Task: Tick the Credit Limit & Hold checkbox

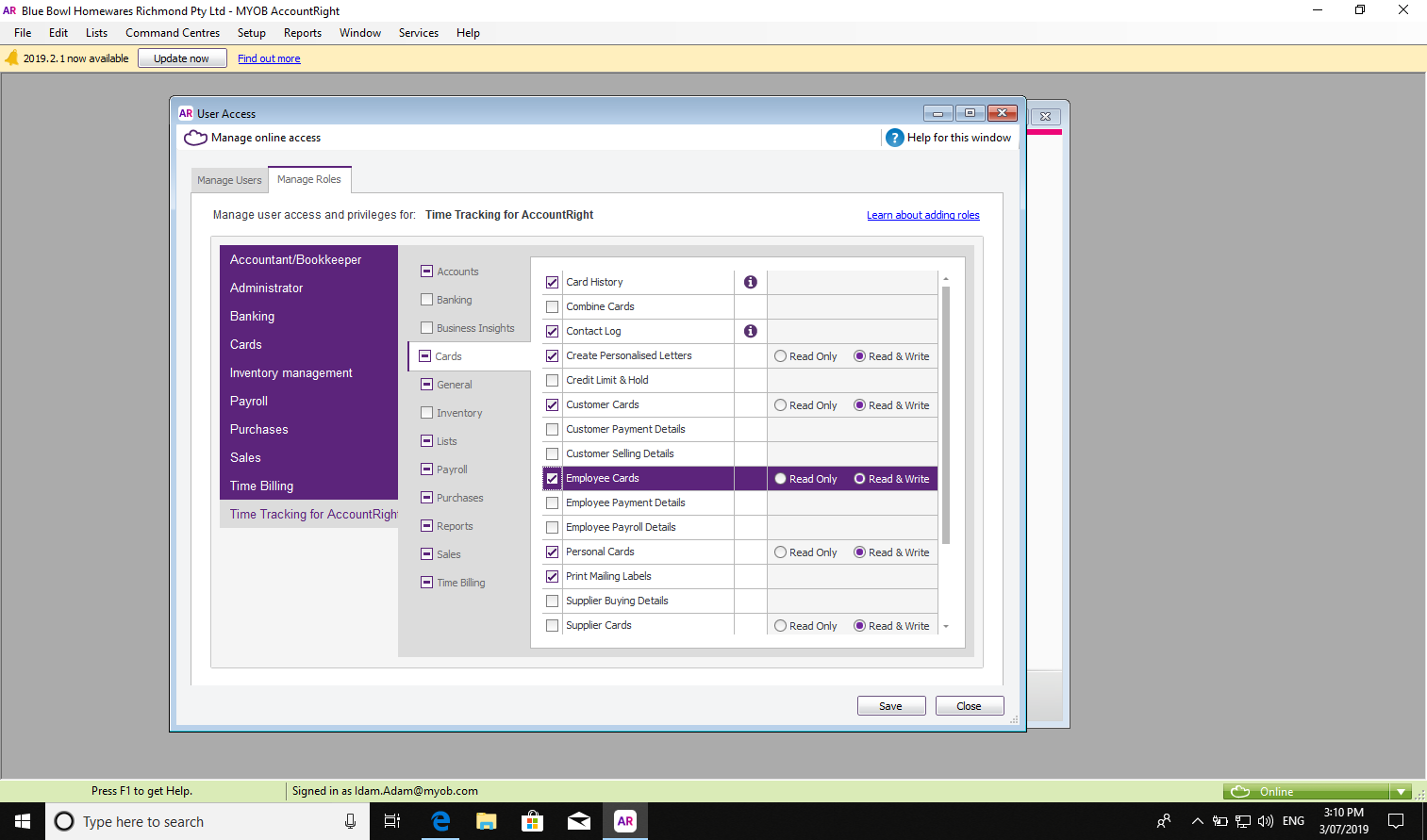Action: 553,380
